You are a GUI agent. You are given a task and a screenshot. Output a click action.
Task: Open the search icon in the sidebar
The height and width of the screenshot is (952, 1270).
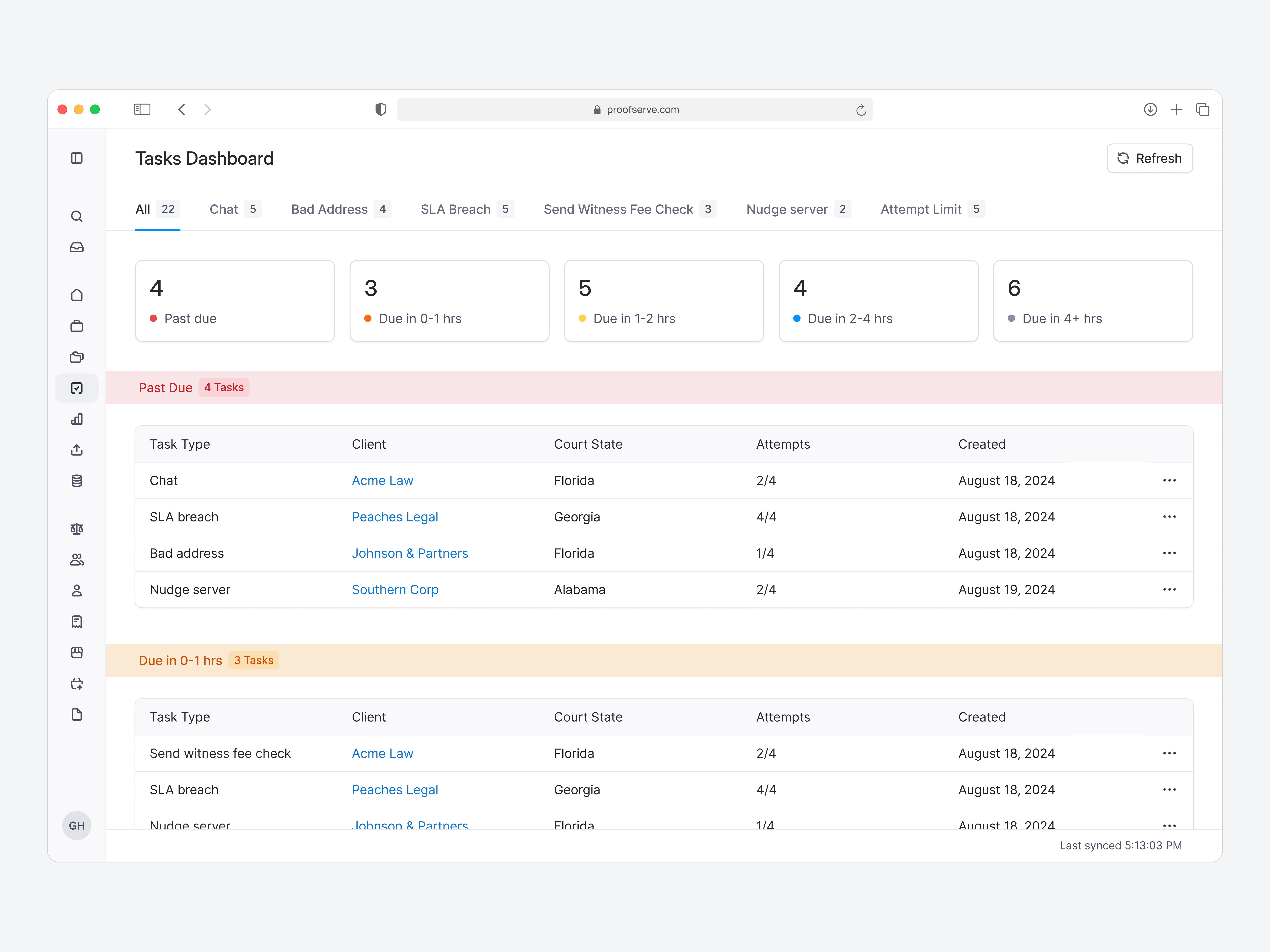(x=77, y=216)
